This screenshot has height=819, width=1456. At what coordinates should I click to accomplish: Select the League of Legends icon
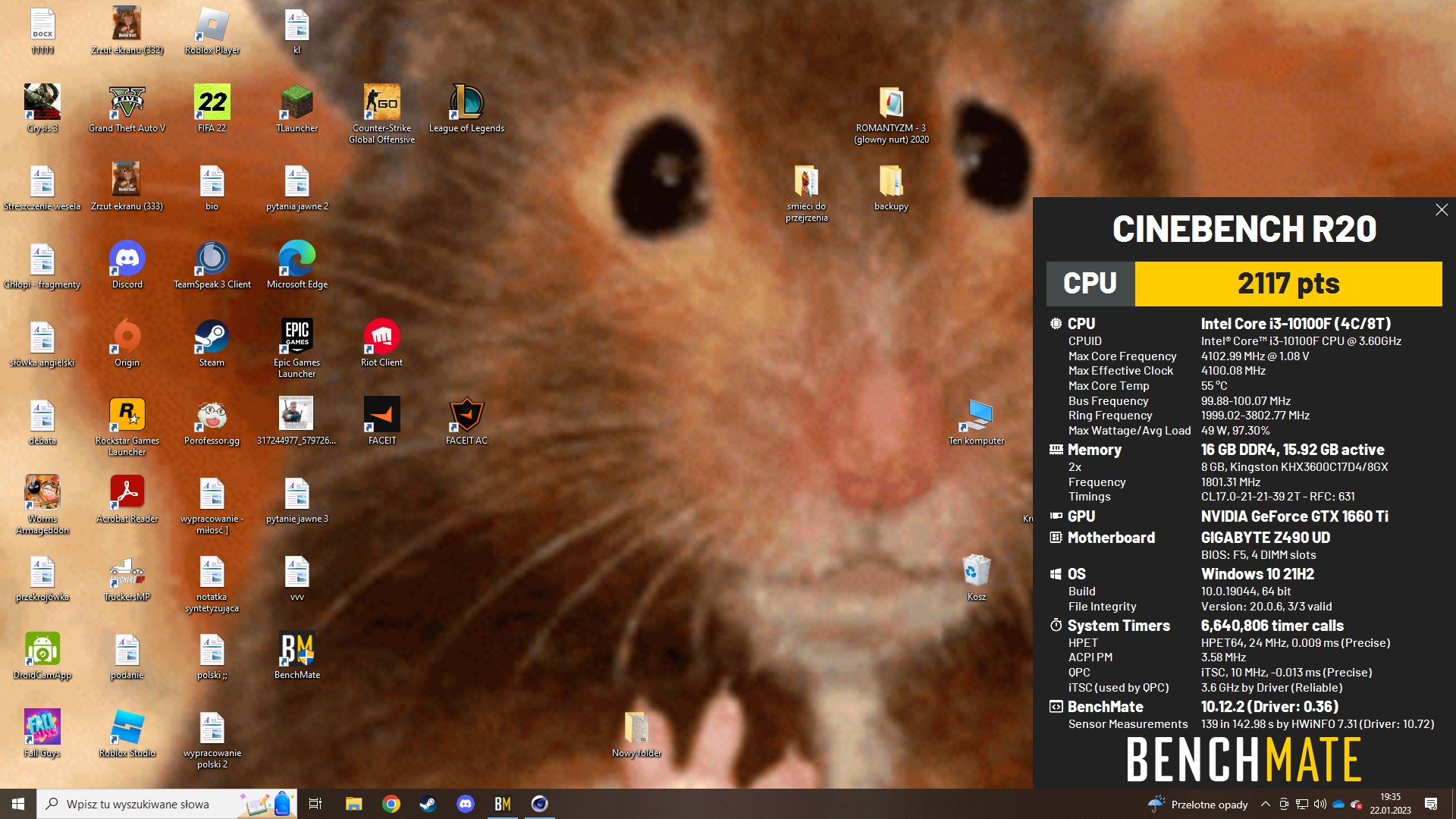[466, 109]
